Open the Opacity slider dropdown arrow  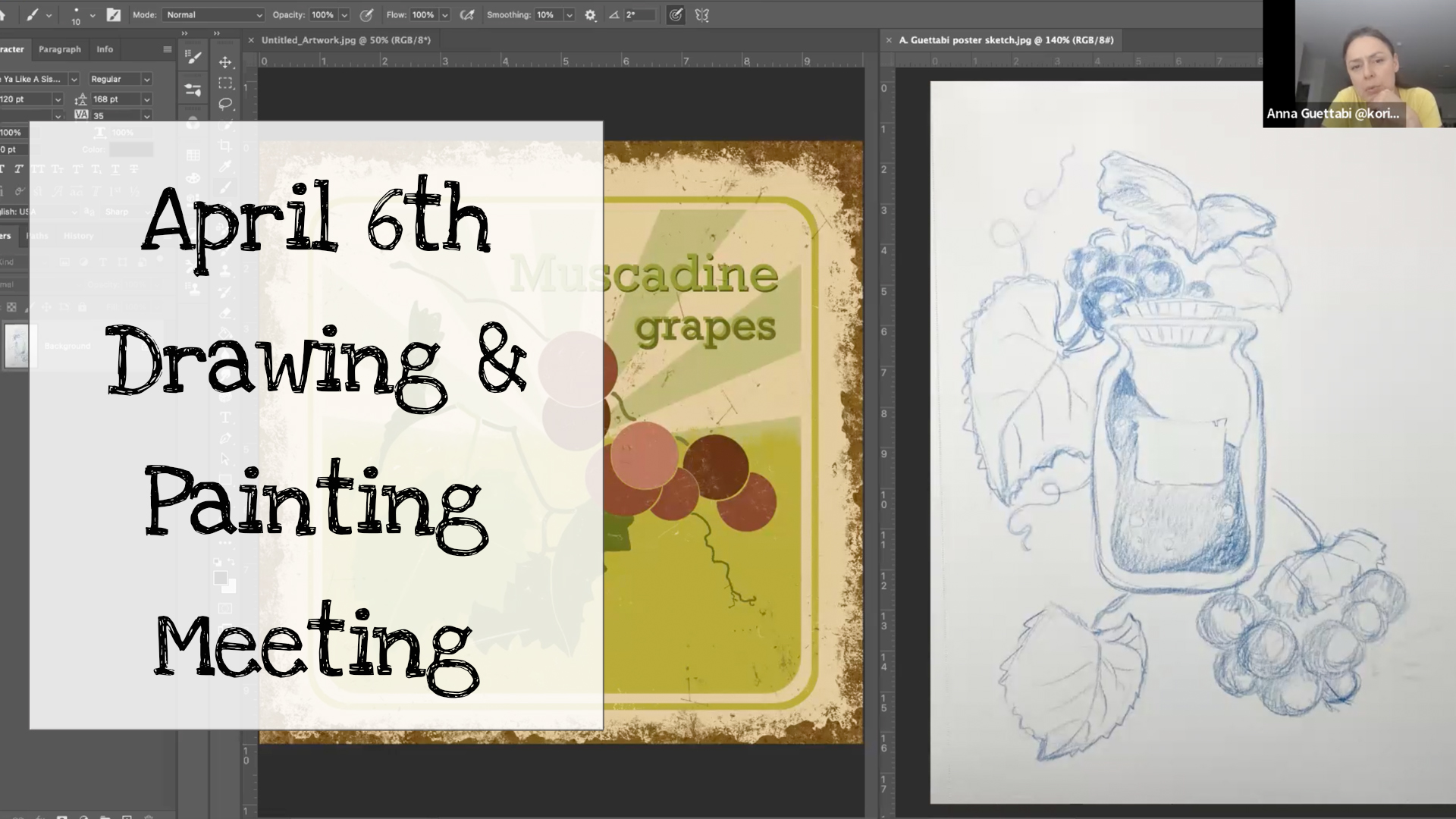[344, 14]
